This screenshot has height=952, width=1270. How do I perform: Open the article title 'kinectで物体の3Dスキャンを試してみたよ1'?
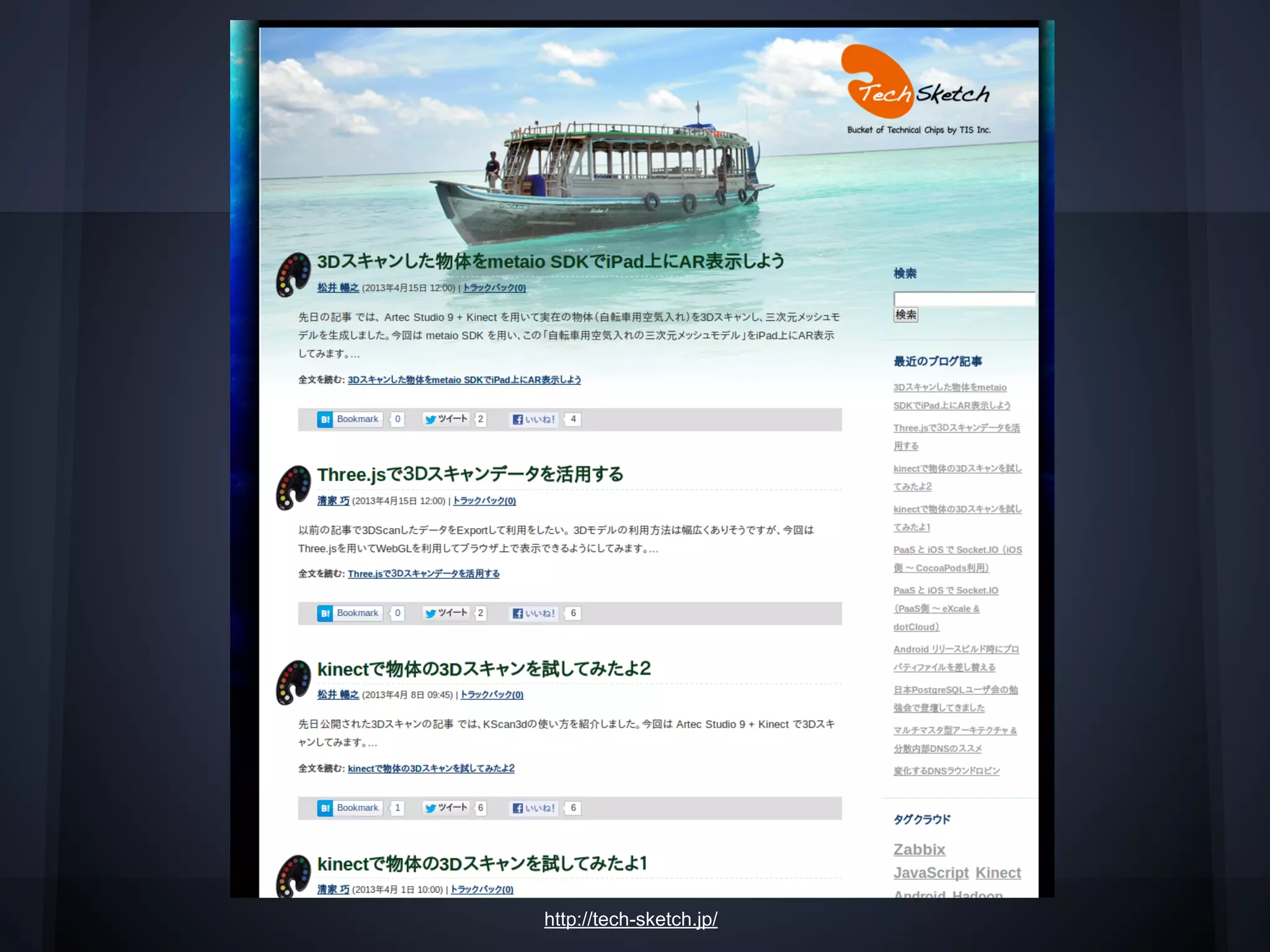482,864
